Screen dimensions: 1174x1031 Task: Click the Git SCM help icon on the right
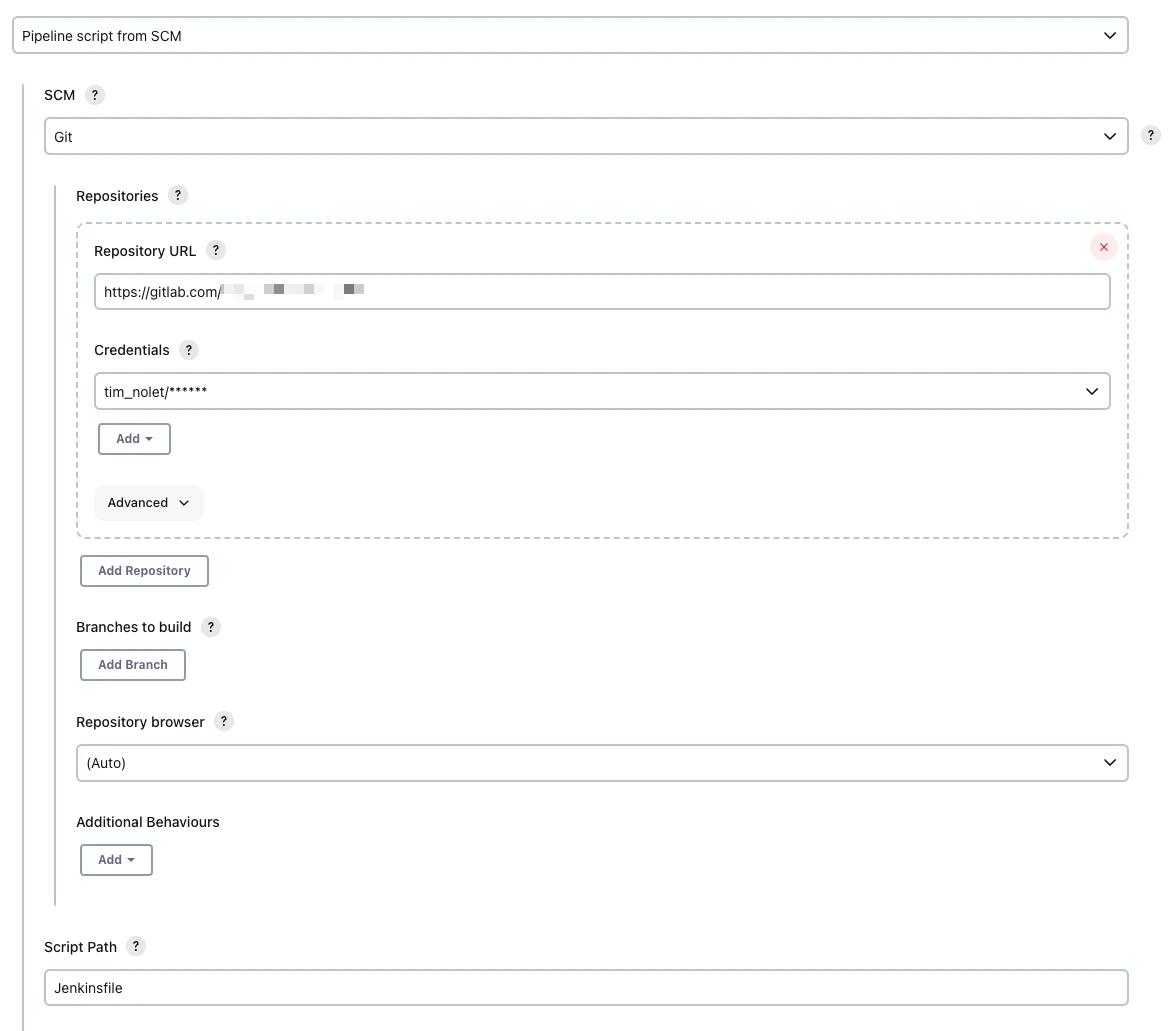[1150, 135]
